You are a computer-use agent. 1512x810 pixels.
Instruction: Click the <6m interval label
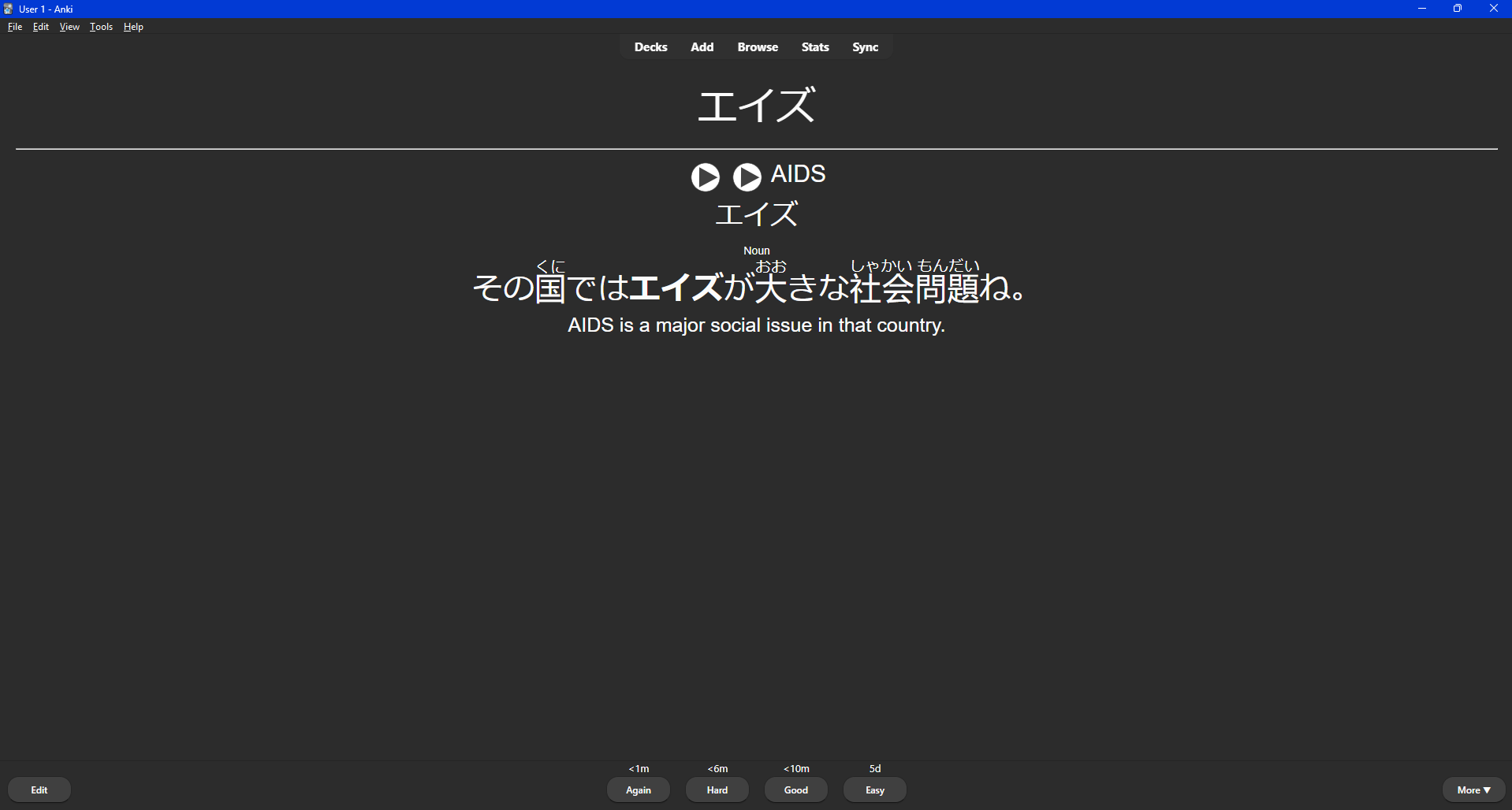[717, 768]
